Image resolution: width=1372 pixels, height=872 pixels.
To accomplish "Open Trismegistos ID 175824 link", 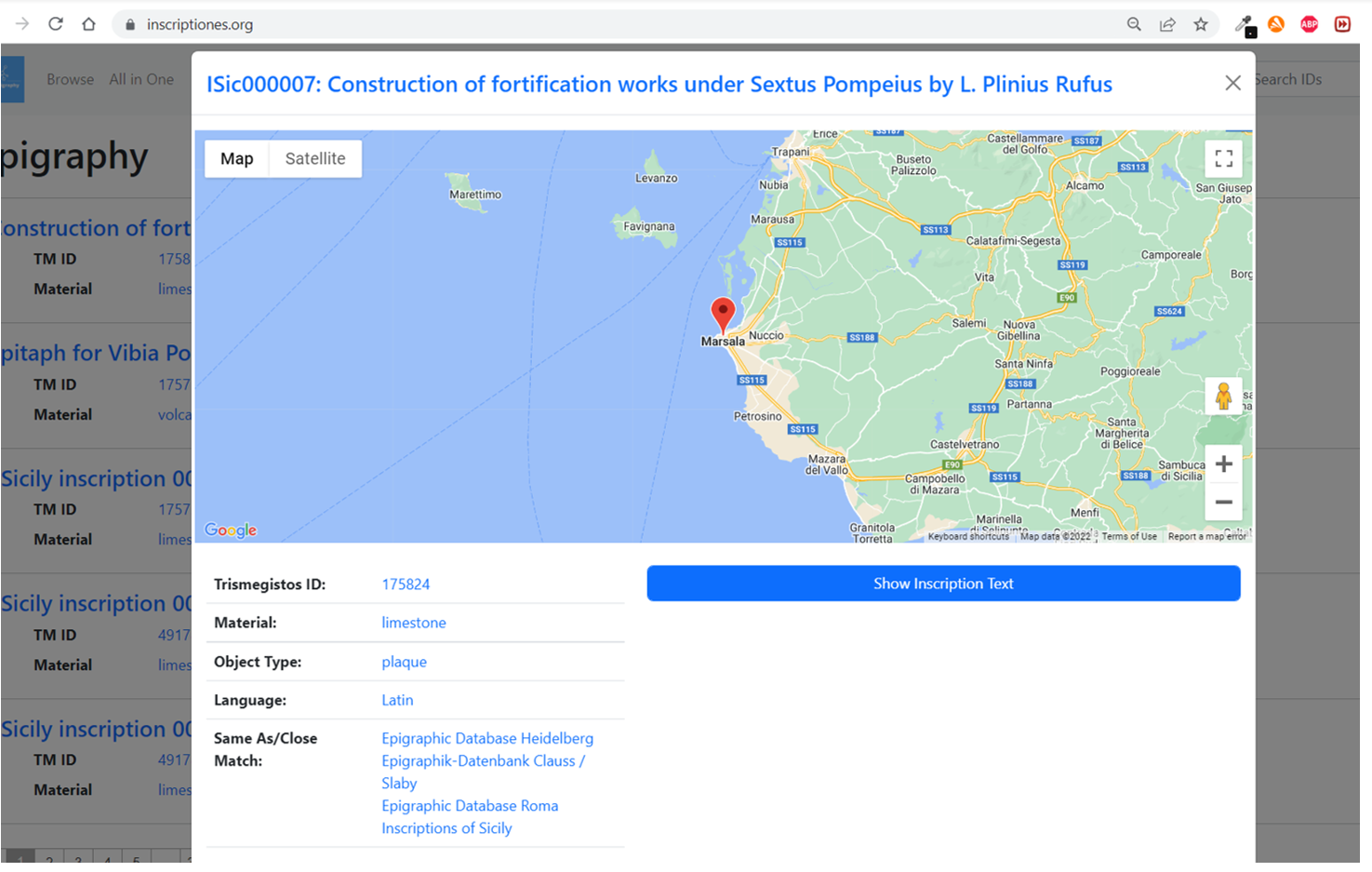I will [x=406, y=584].
